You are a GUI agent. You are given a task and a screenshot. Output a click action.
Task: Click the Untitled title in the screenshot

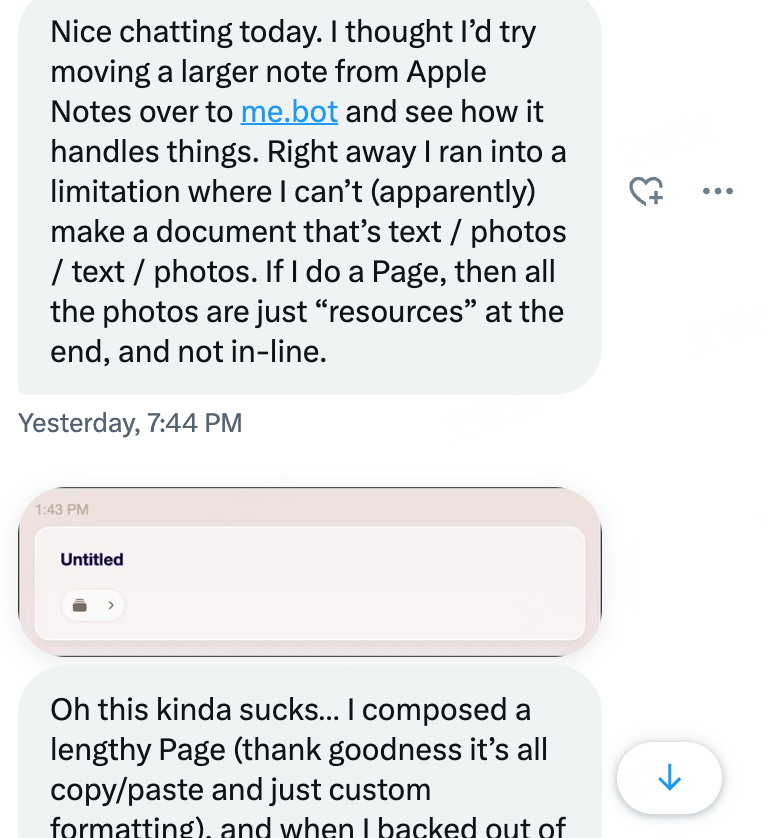click(x=92, y=560)
